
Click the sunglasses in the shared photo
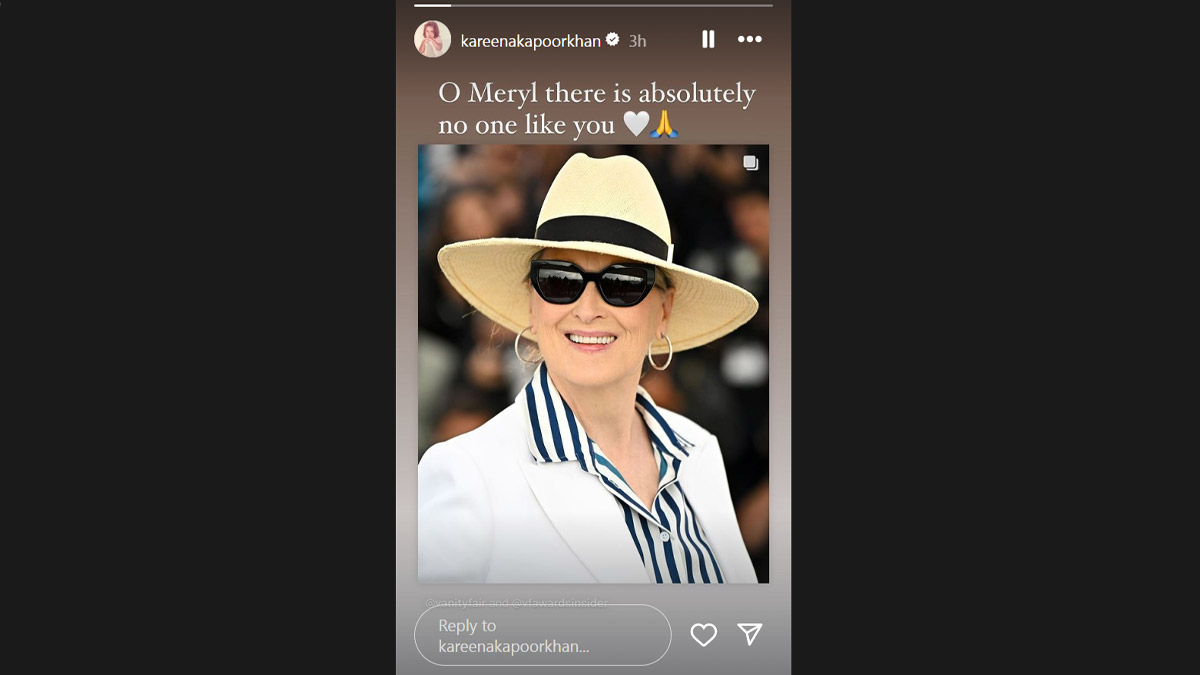coord(592,283)
